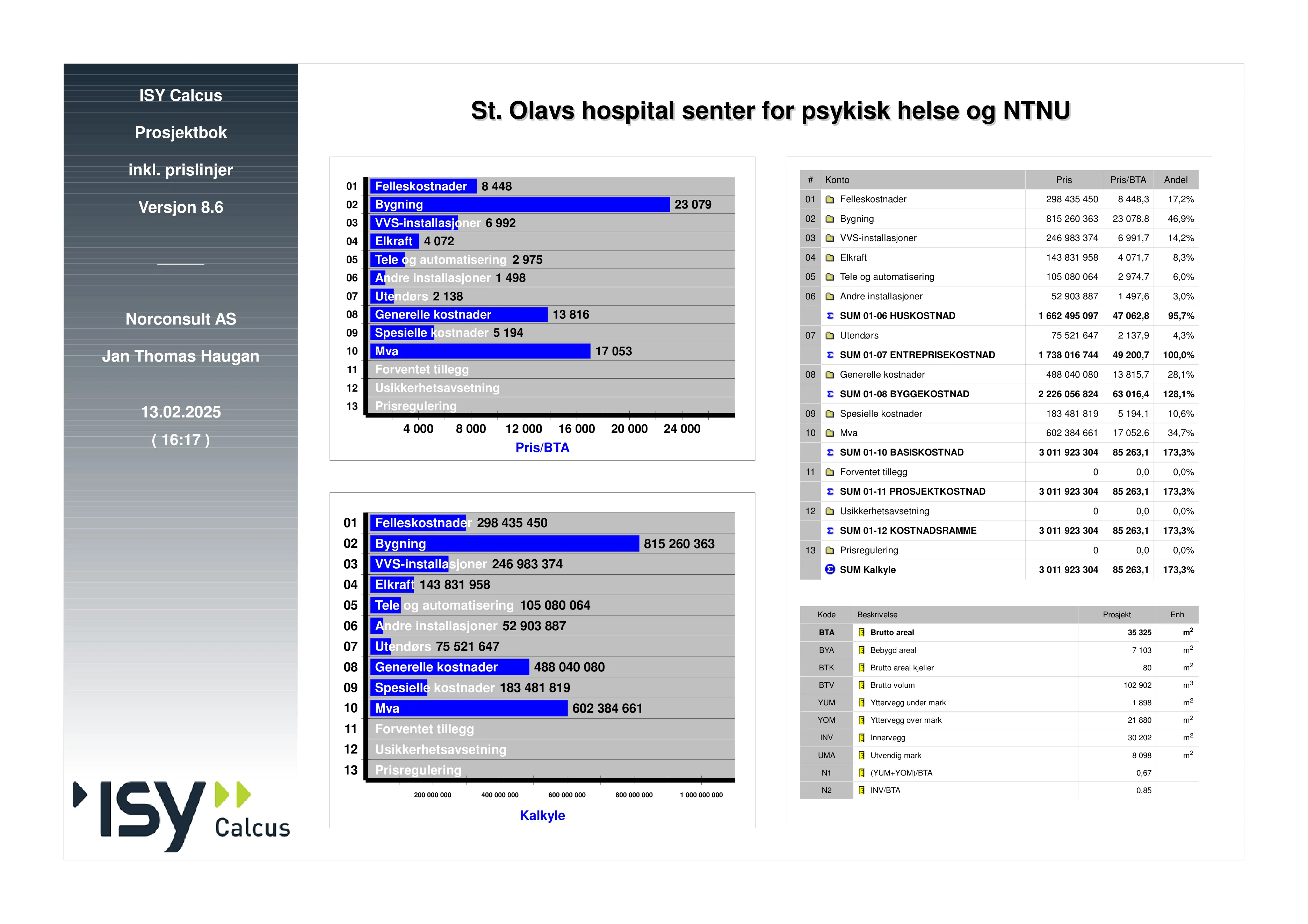Click the sigma icon for SUM 01-10 BASISKOSTNAD

(x=830, y=452)
